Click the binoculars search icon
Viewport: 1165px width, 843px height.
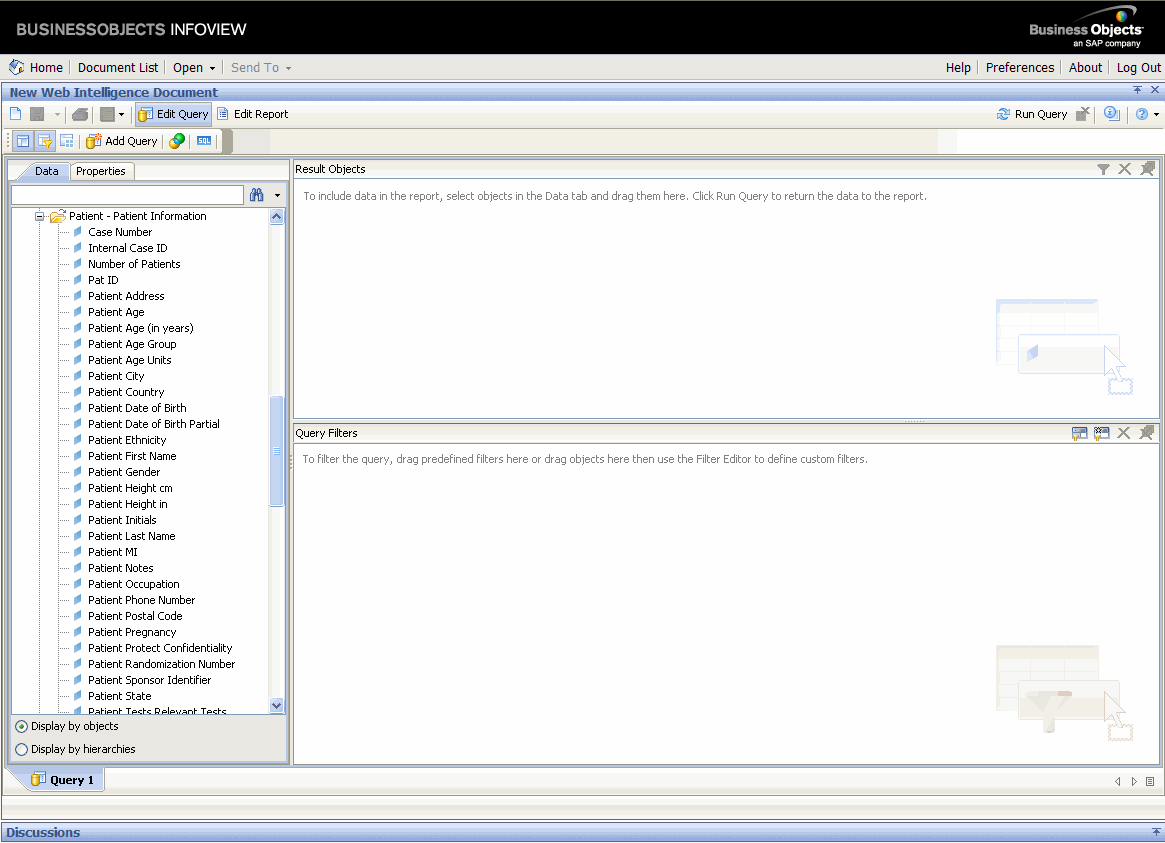(257, 195)
